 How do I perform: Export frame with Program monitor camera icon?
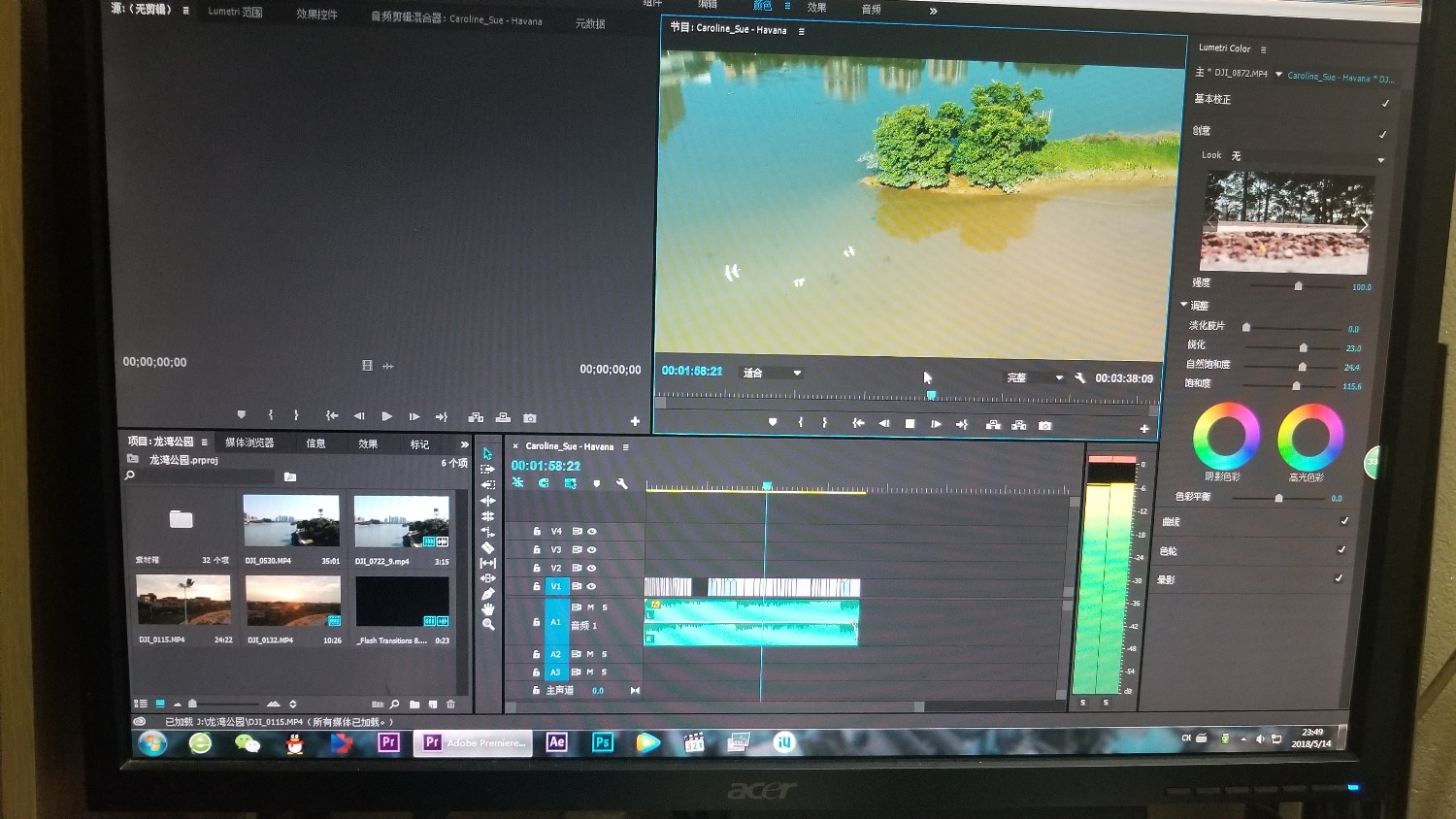click(x=1044, y=425)
